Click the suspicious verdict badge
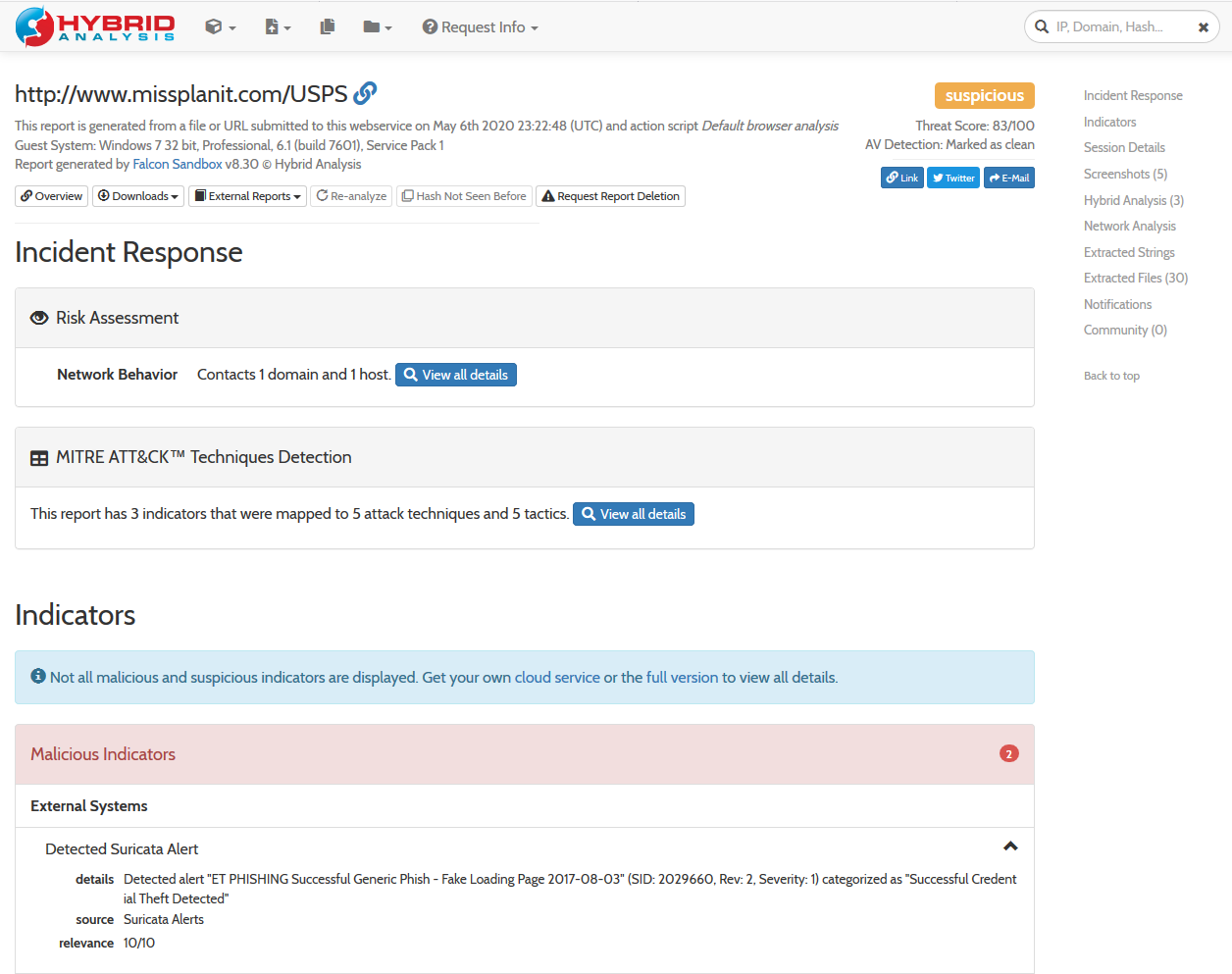This screenshot has width=1232, height=974. pos(985,95)
